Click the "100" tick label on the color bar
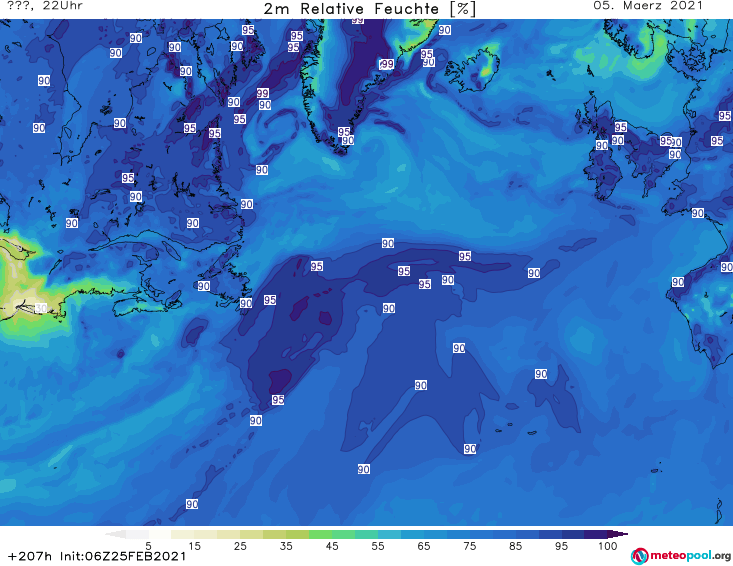 coord(608,546)
